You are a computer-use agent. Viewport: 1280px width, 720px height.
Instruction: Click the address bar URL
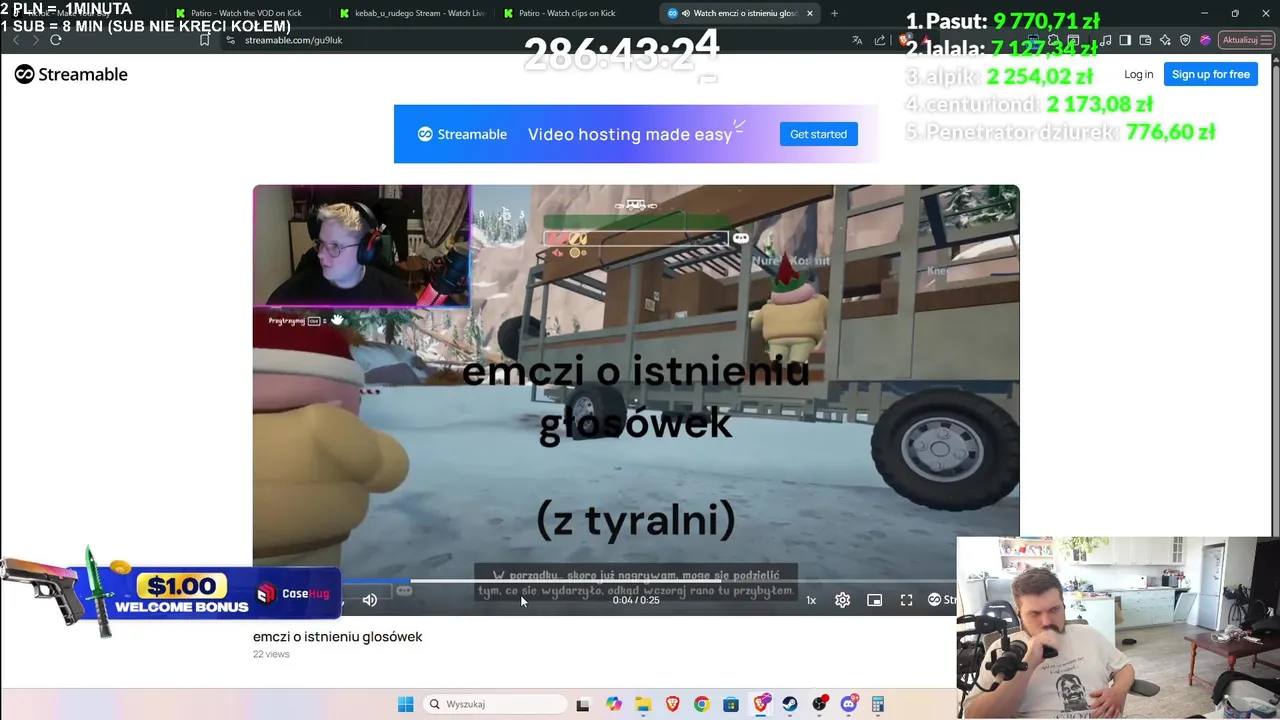tap(293, 40)
